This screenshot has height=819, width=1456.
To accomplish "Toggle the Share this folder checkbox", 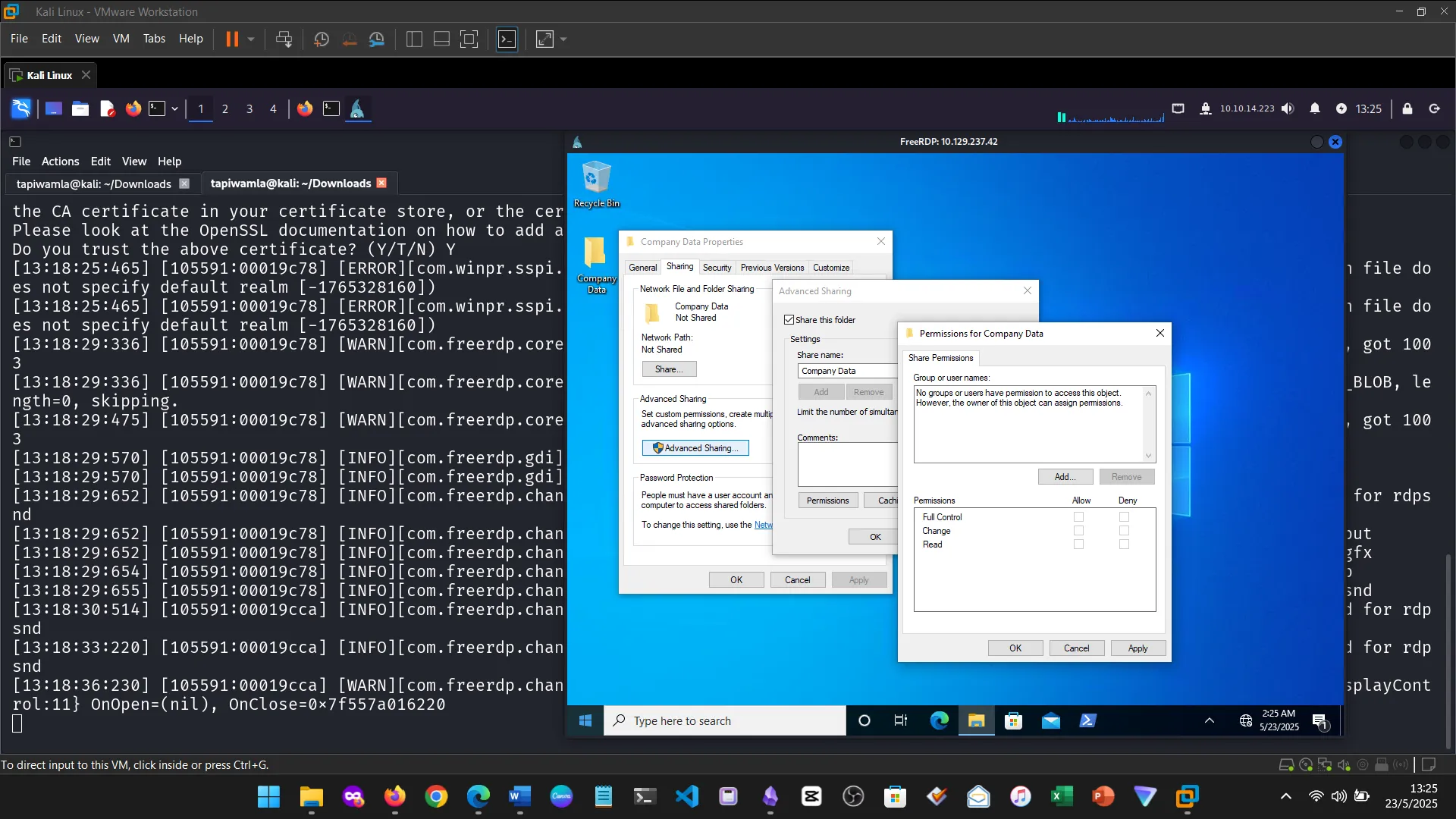I will pos(789,320).
